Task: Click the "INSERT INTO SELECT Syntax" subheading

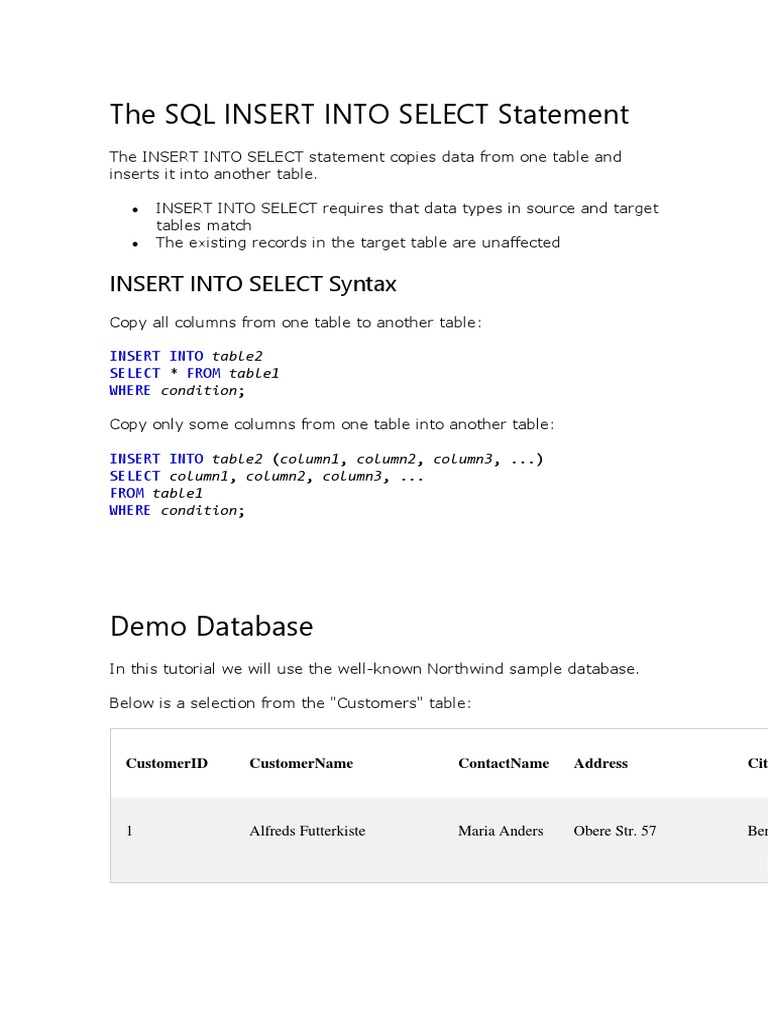Action: point(252,284)
